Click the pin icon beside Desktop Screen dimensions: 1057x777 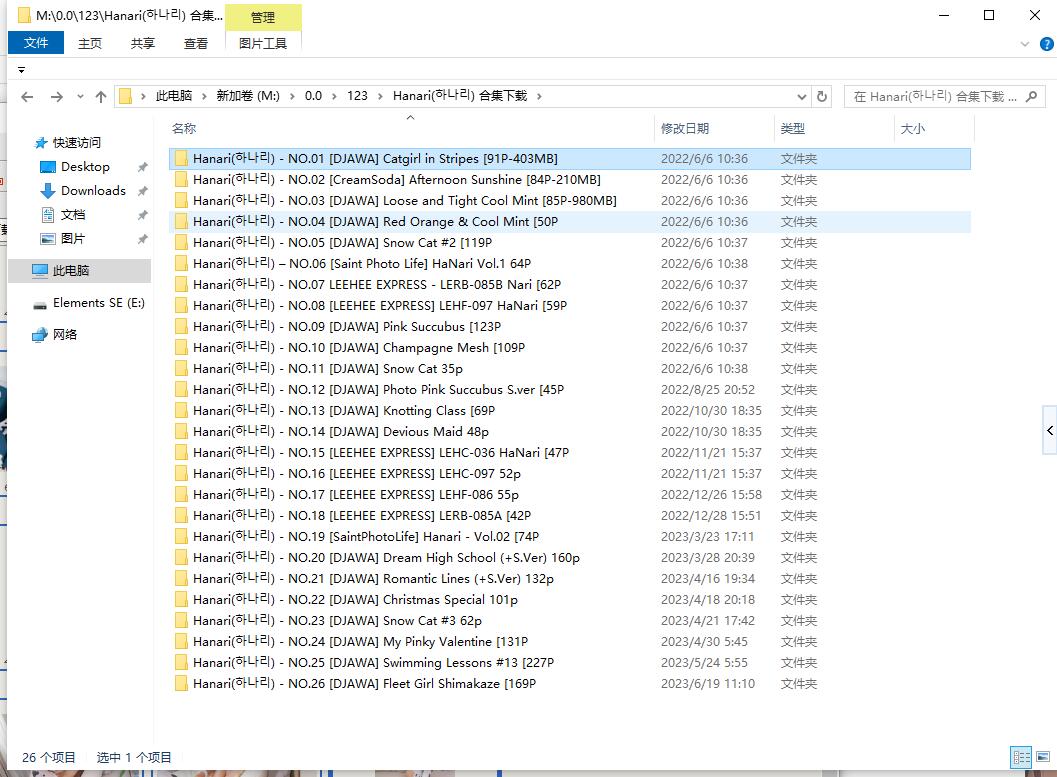(142, 167)
